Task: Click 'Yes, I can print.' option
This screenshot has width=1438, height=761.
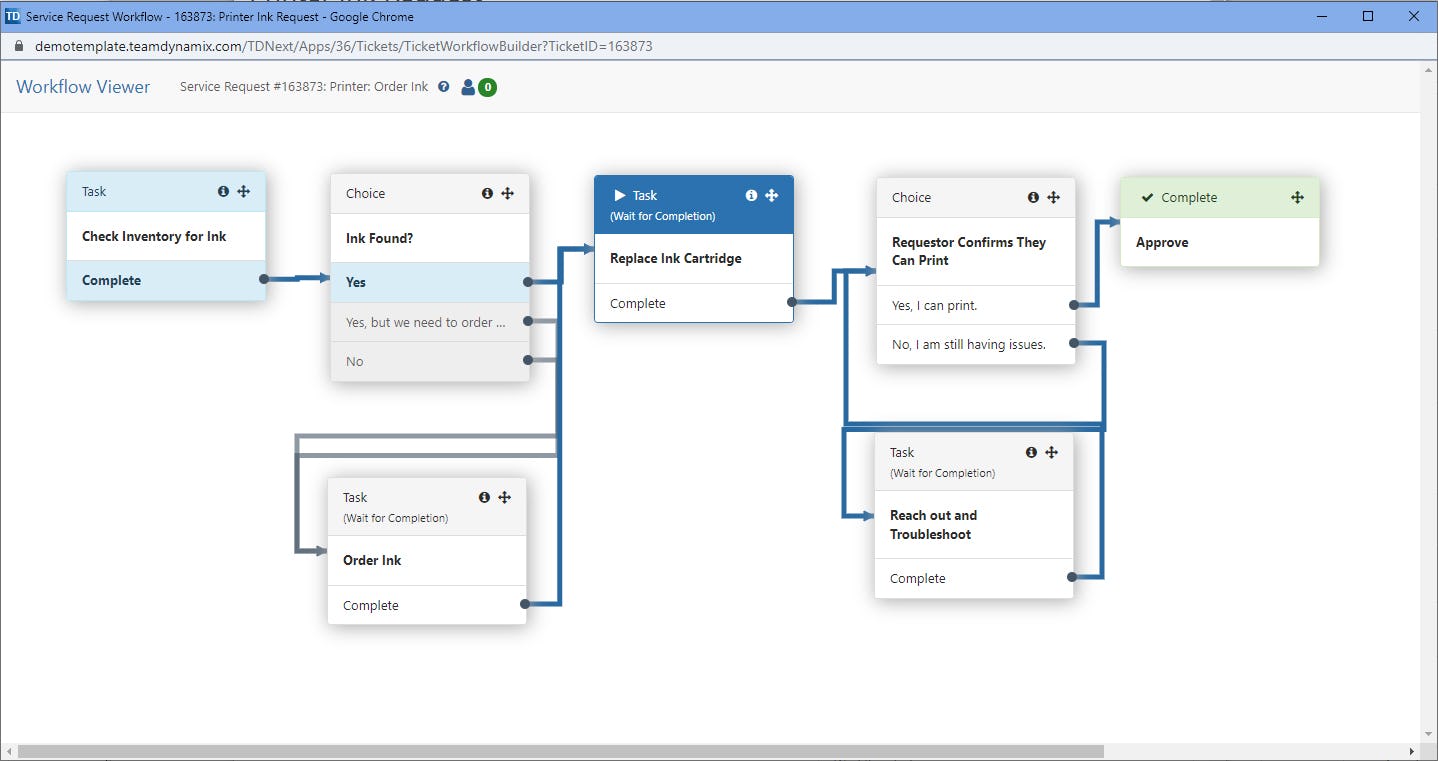Action: 976,305
